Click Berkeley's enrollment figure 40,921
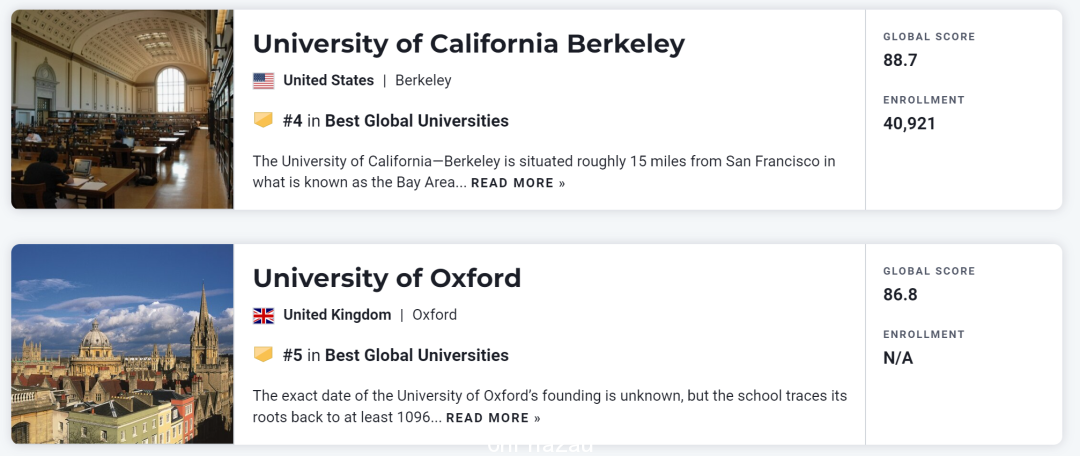 [x=909, y=124]
